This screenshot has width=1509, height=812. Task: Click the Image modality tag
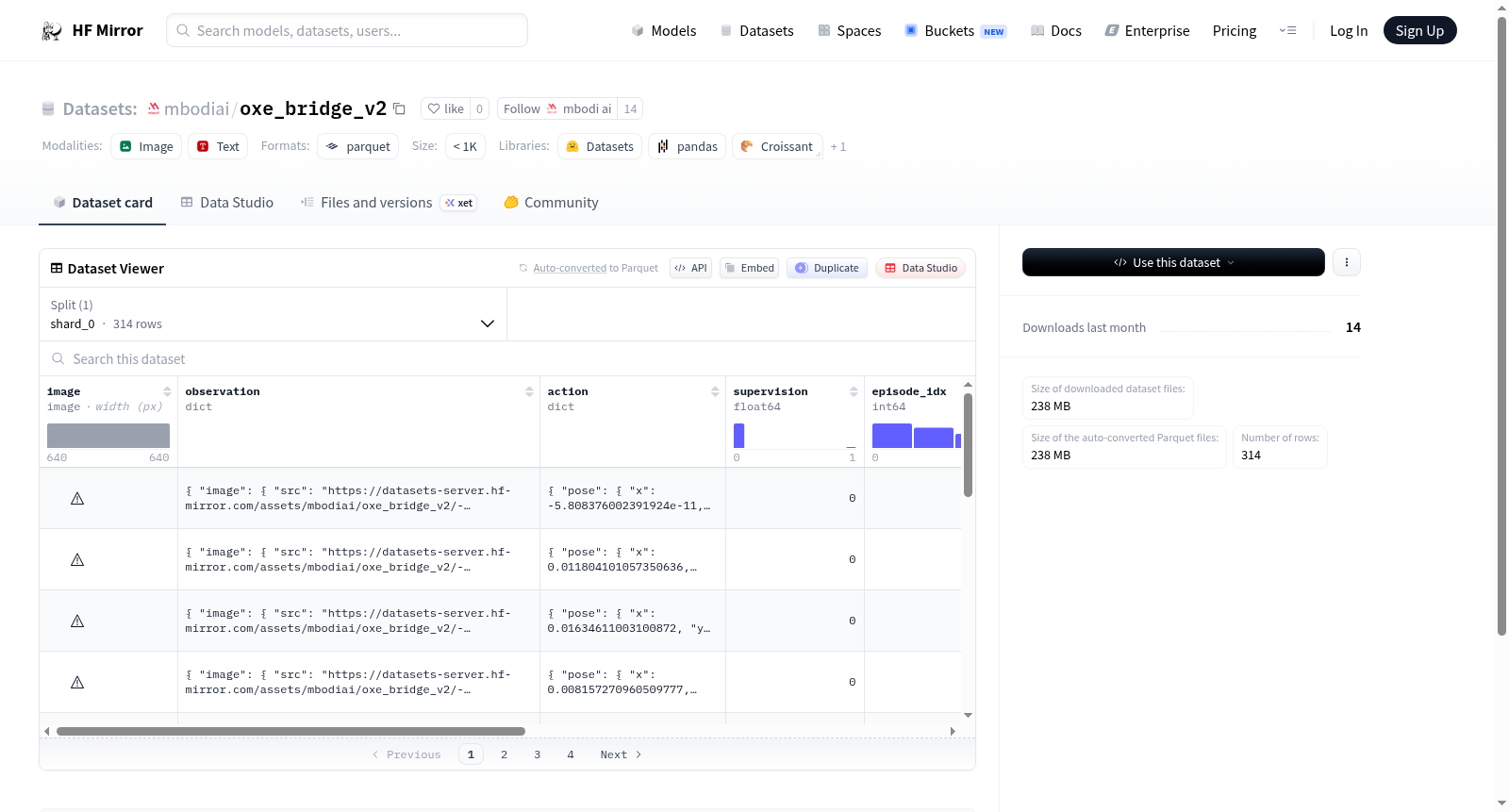tap(146, 146)
